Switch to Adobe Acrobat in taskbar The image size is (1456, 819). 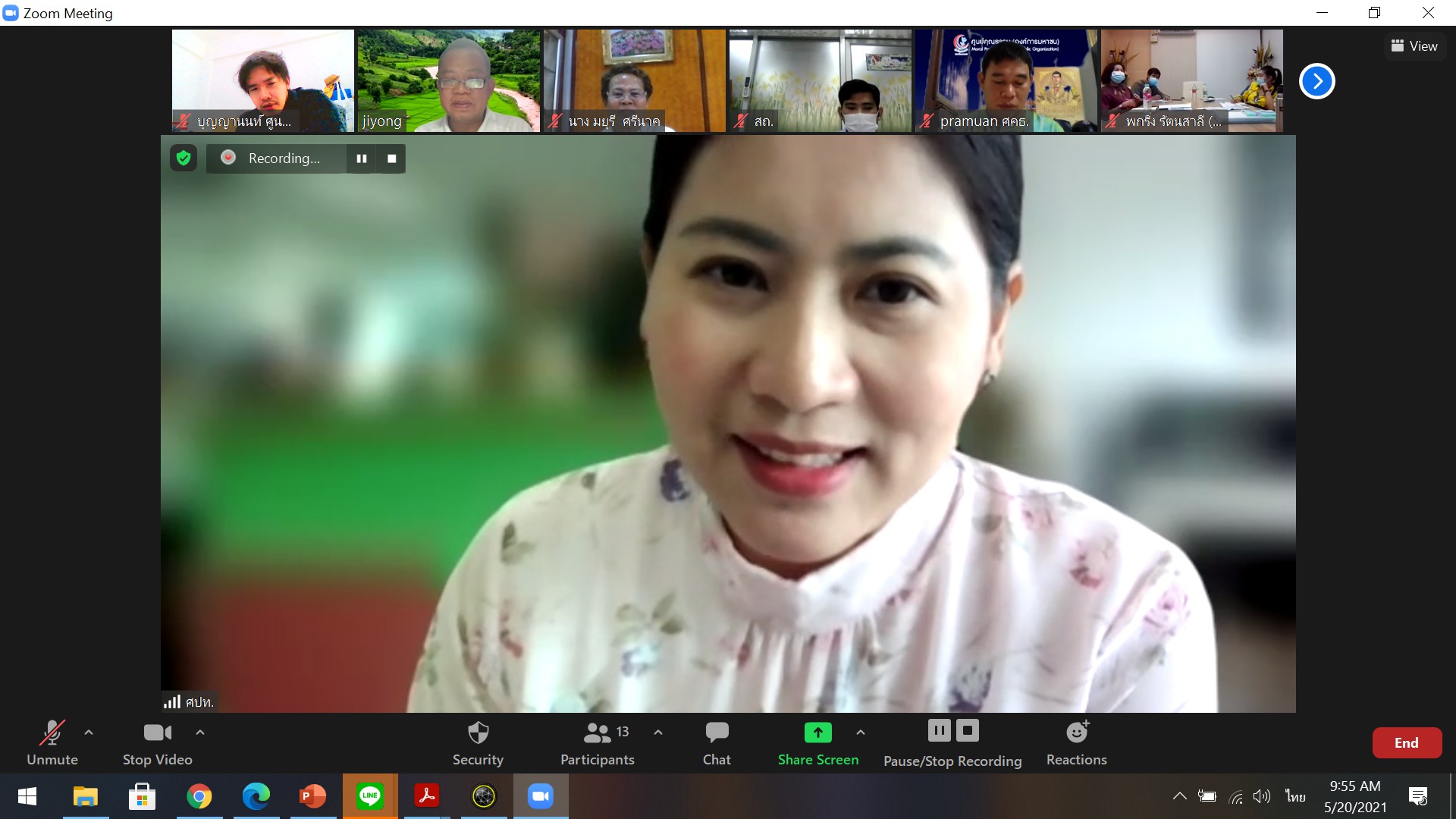[x=426, y=796]
